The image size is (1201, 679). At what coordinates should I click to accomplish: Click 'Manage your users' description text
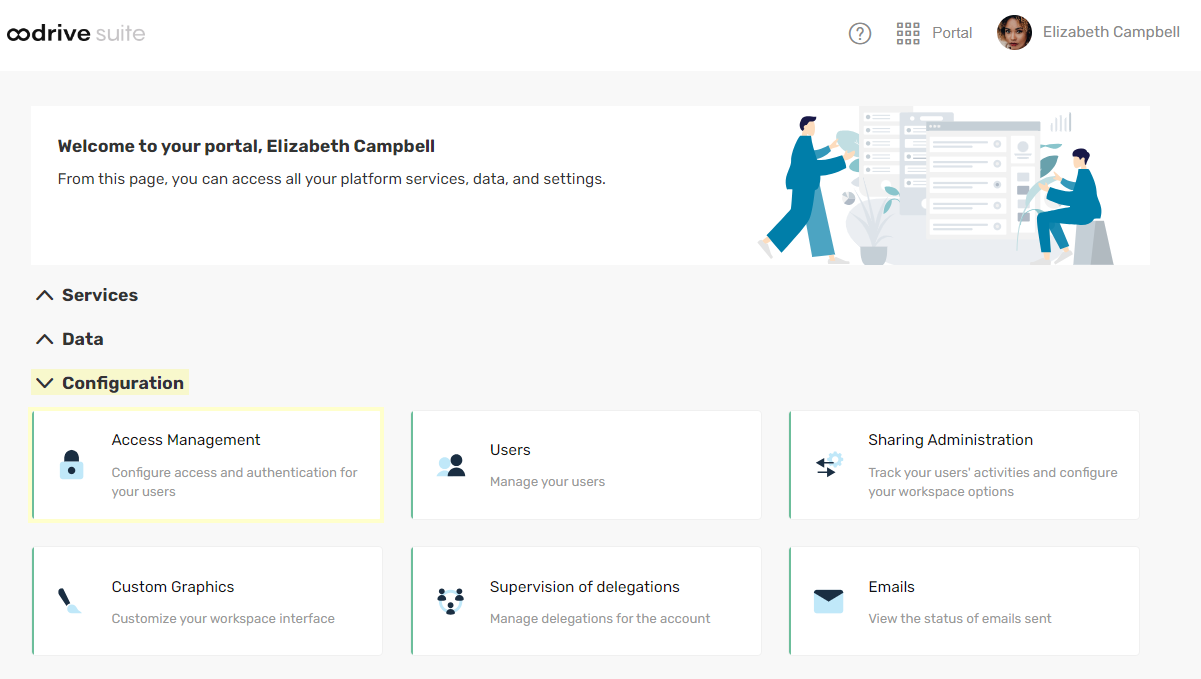[x=547, y=482]
